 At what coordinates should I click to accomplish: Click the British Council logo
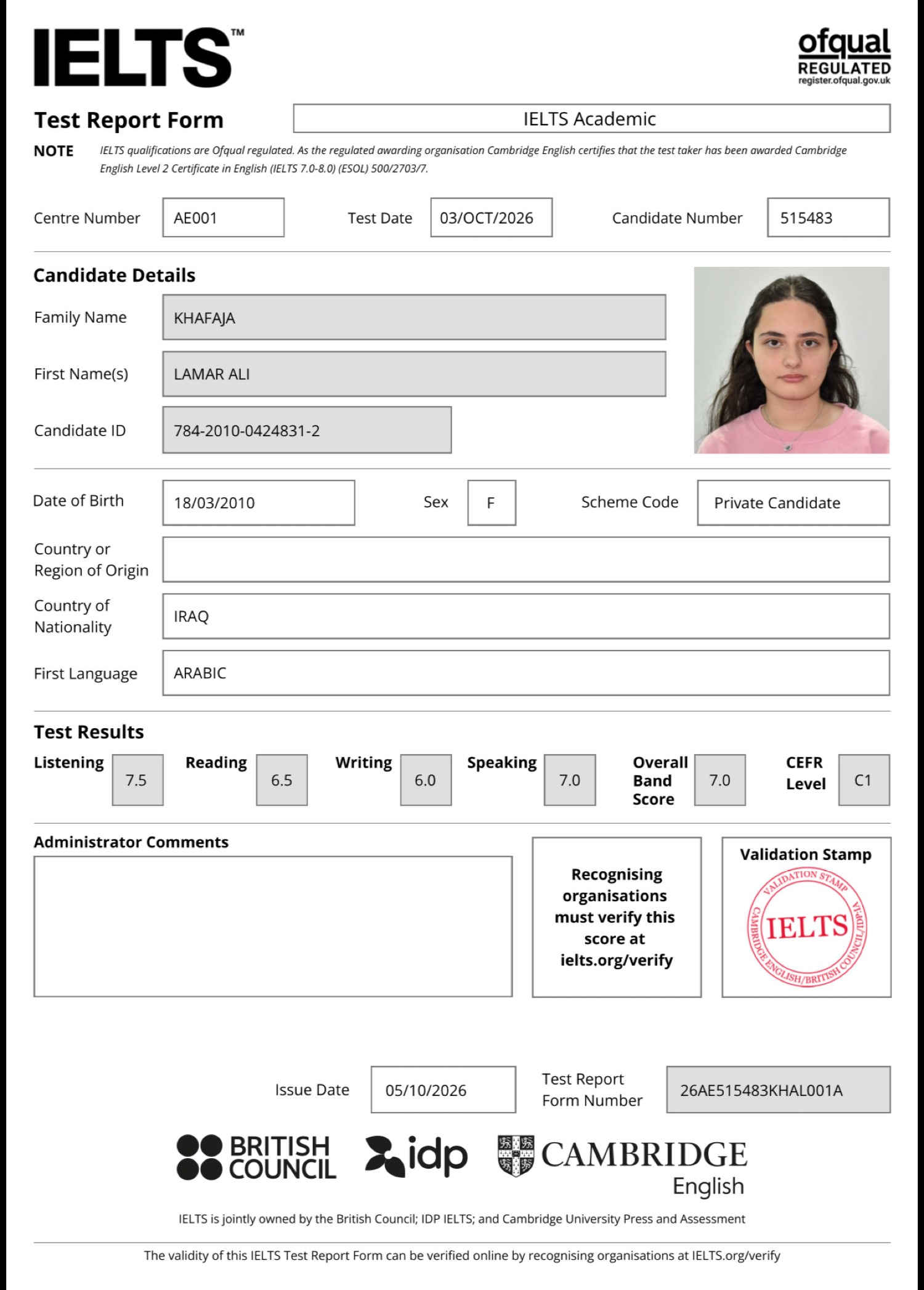tap(256, 1157)
